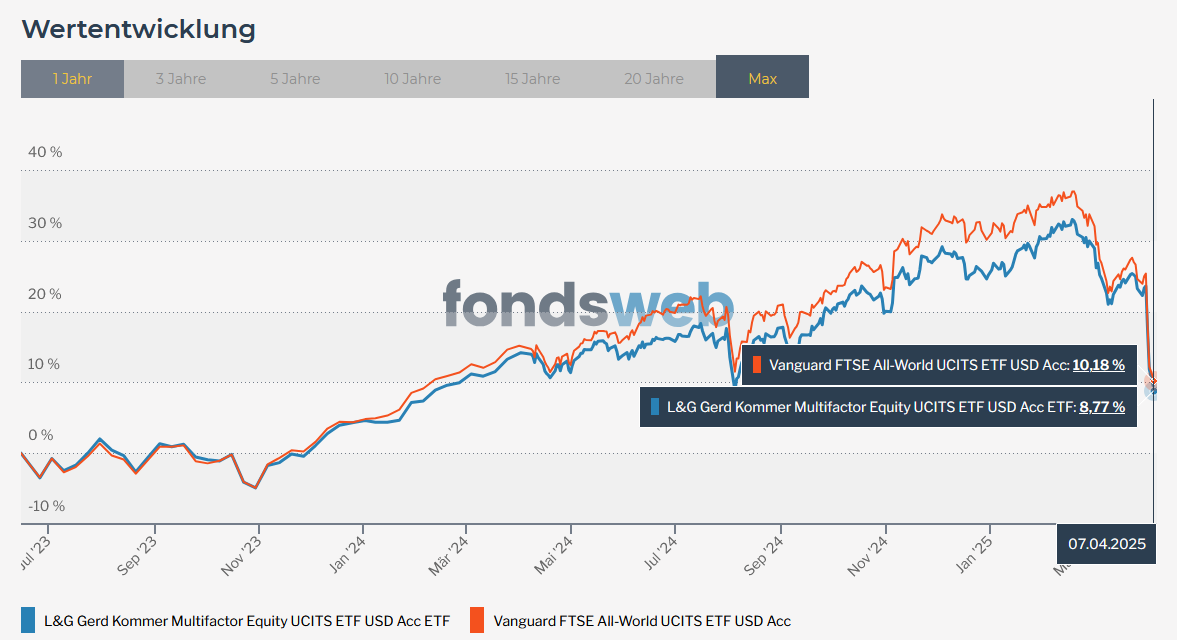Click the 40 % y-axis label
1177x640 pixels.
tap(45, 152)
